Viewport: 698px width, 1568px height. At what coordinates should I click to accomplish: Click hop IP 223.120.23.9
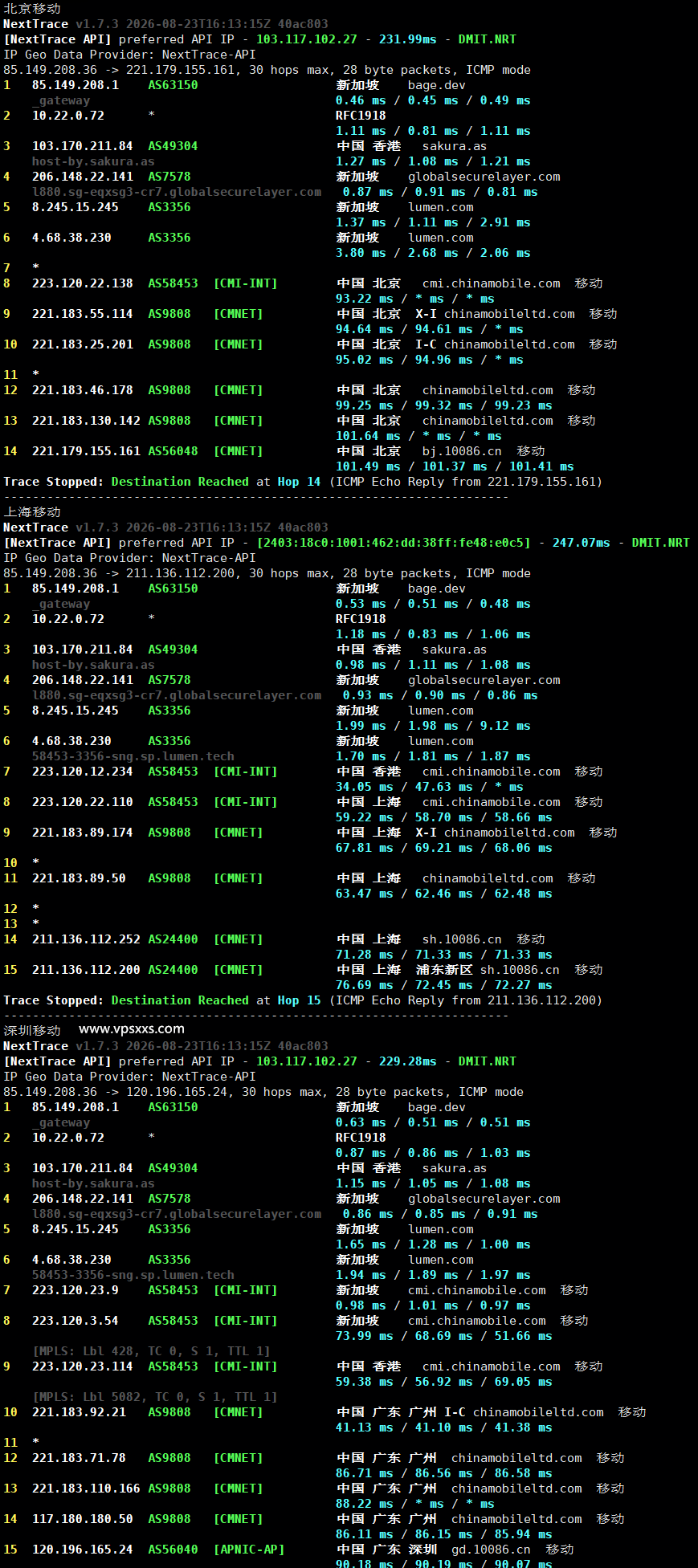[76, 1290]
